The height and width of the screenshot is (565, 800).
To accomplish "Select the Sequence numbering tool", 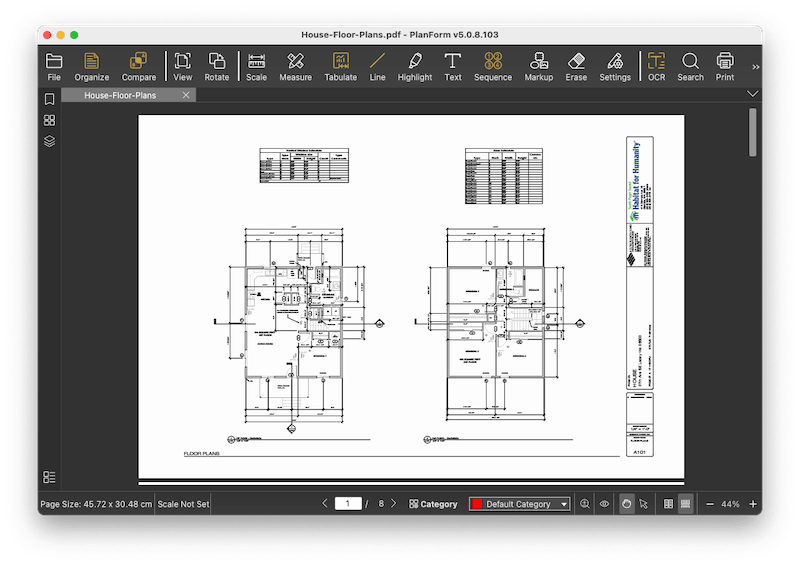I will (x=493, y=67).
